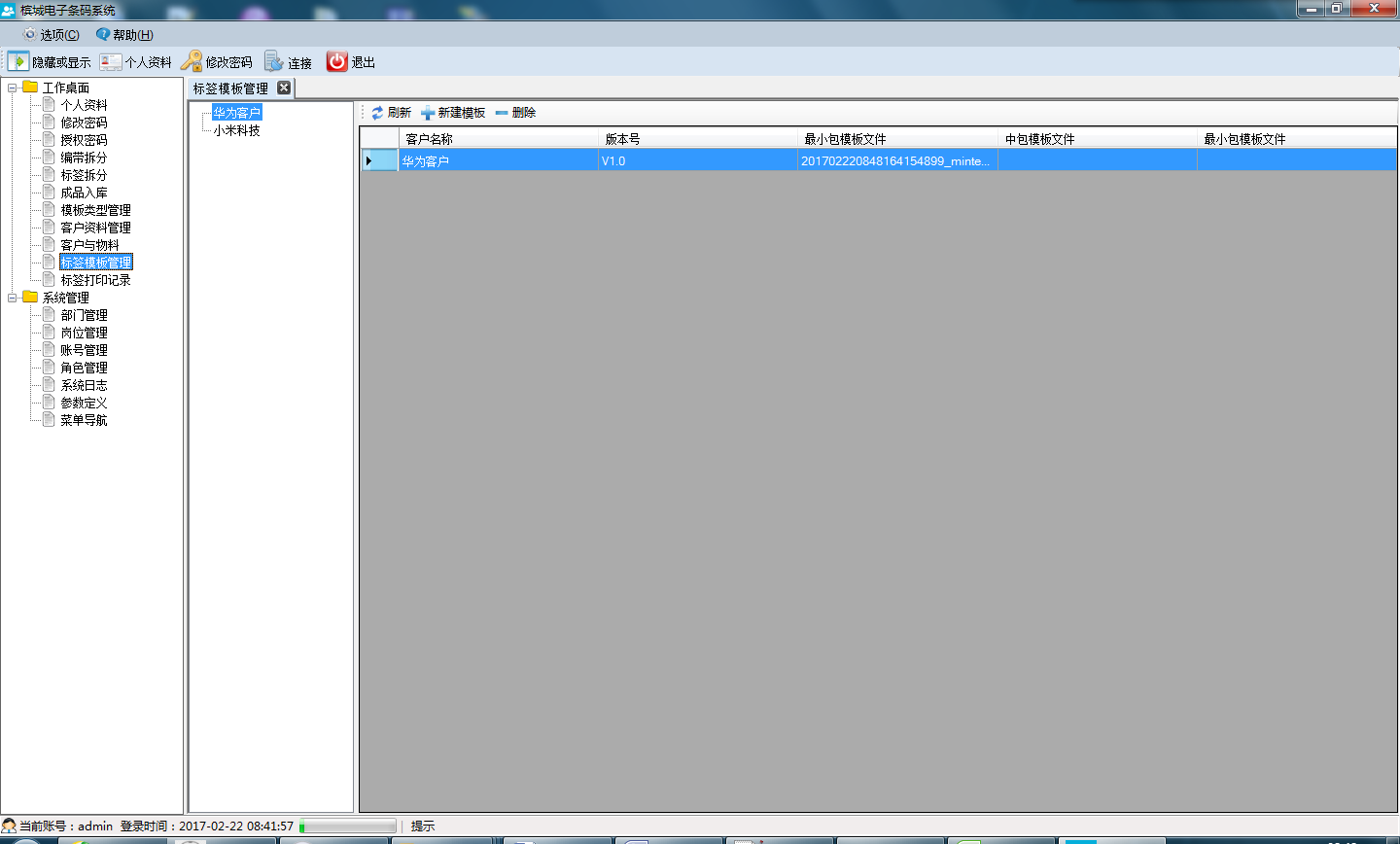Open the 帮助(H) menu
This screenshot has height=844, width=1400.
click(x=124, y=35)
